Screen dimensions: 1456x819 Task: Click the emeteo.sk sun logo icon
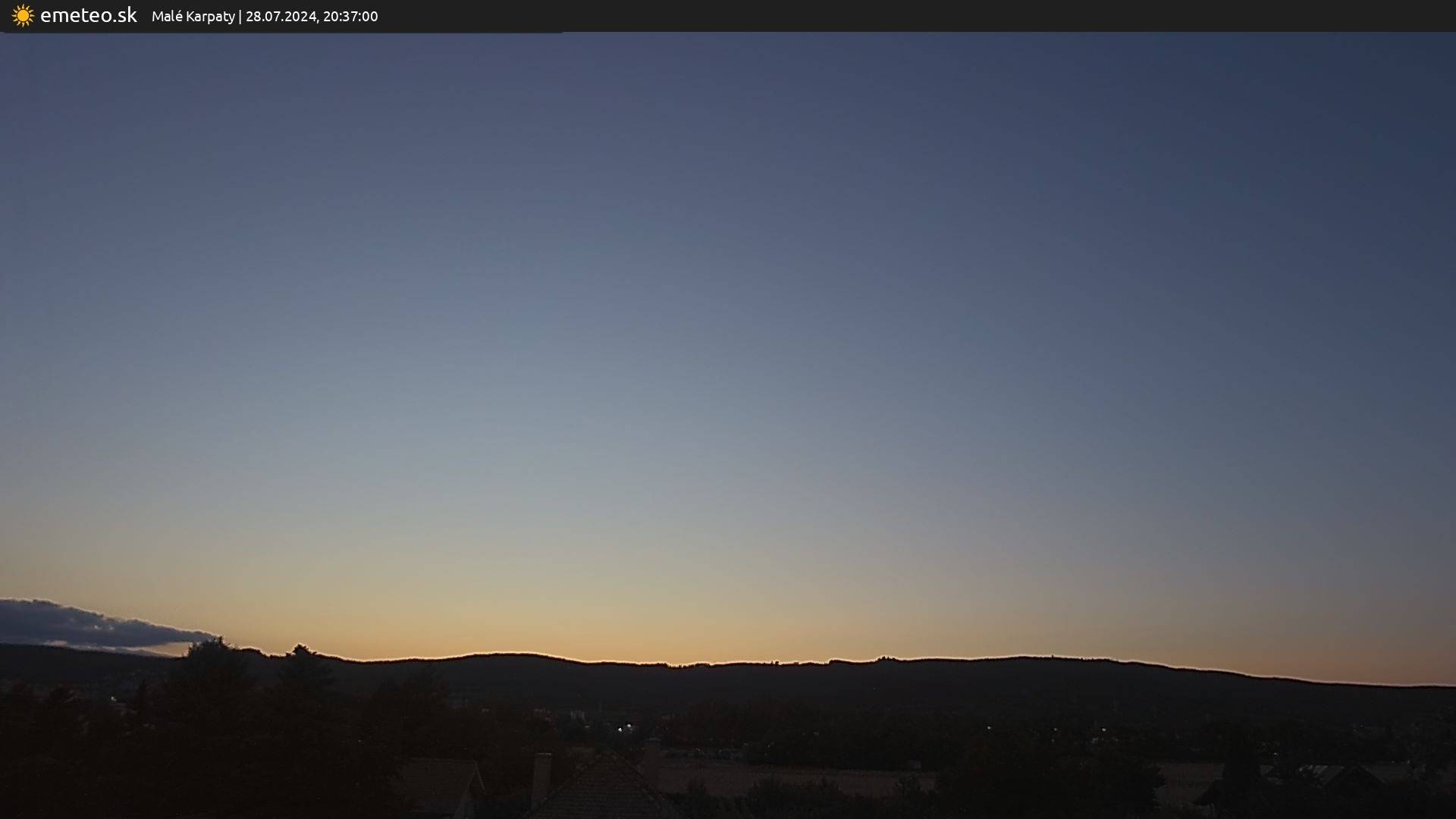[23, 16]
